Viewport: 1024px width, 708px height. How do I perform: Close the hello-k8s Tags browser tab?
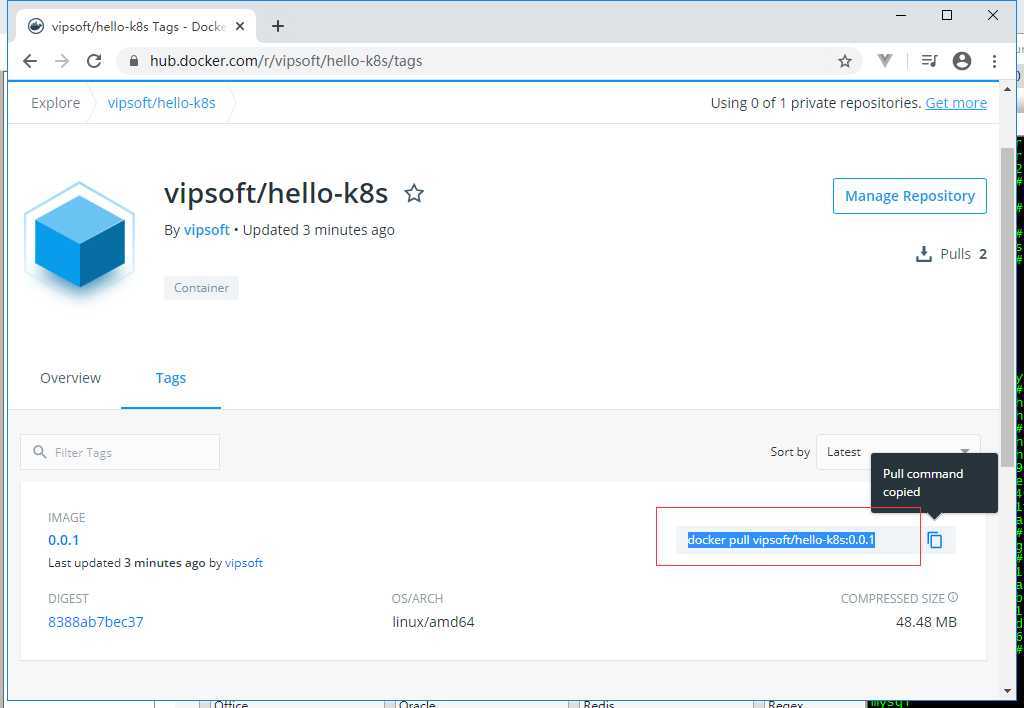tap(240, 26)
